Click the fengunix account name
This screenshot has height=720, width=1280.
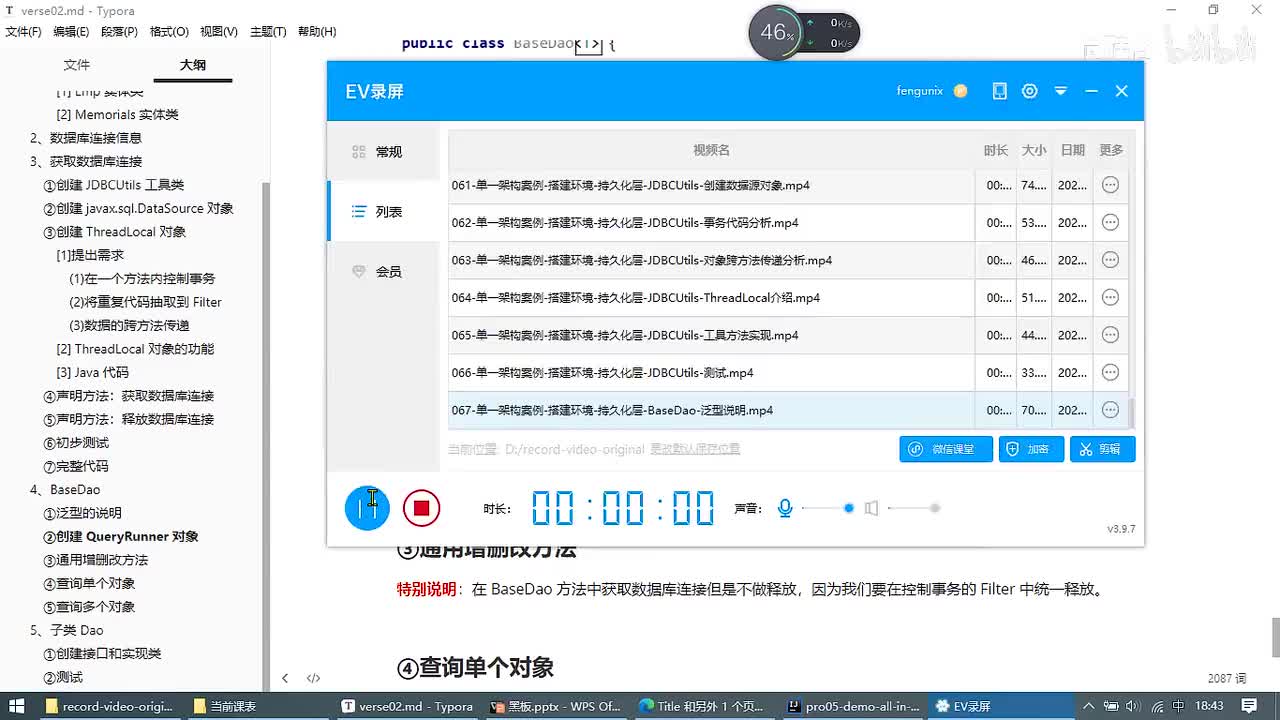(x=920, y=91)
